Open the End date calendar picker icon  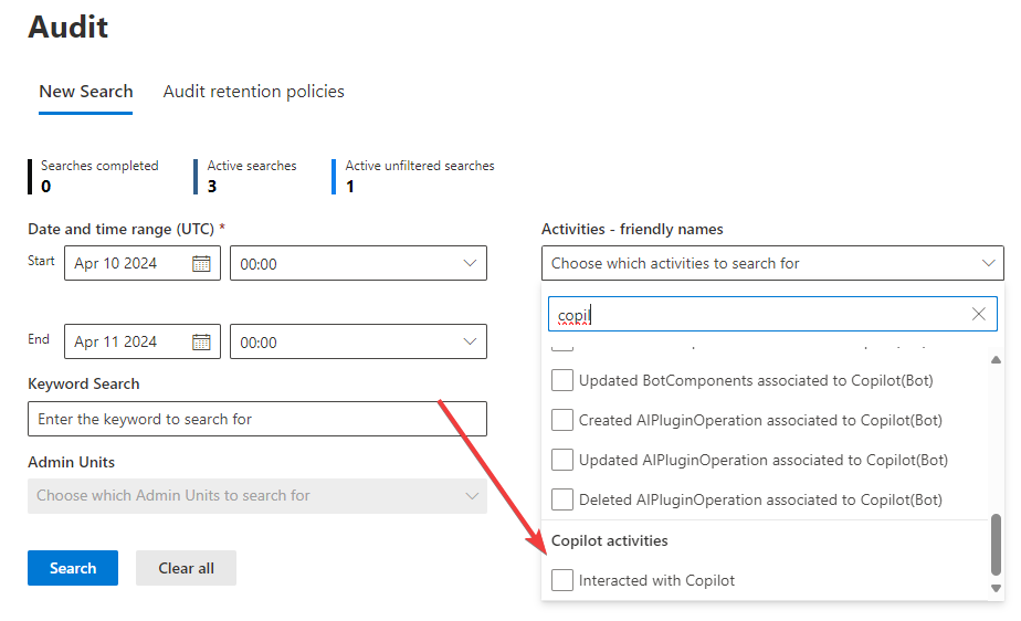[x=201, y=342]
